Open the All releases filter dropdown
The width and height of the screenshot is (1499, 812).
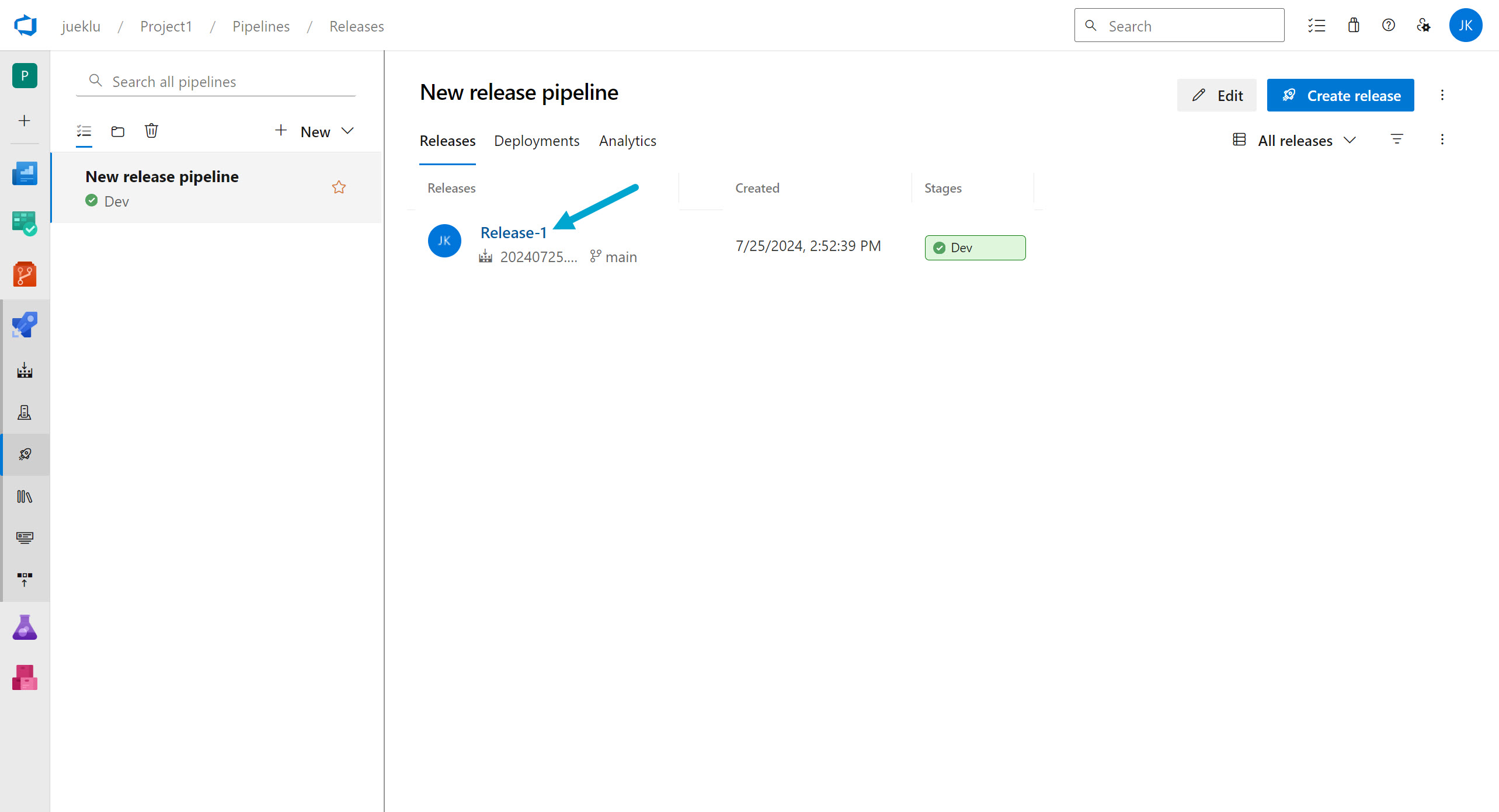[x=1294, y=140]
